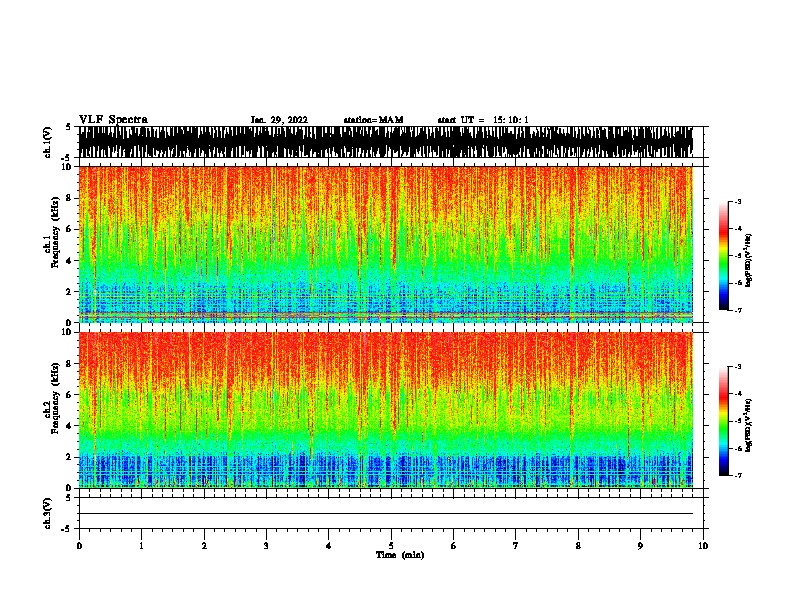Click the ch.1 black waveform panel

click(385, 142)
